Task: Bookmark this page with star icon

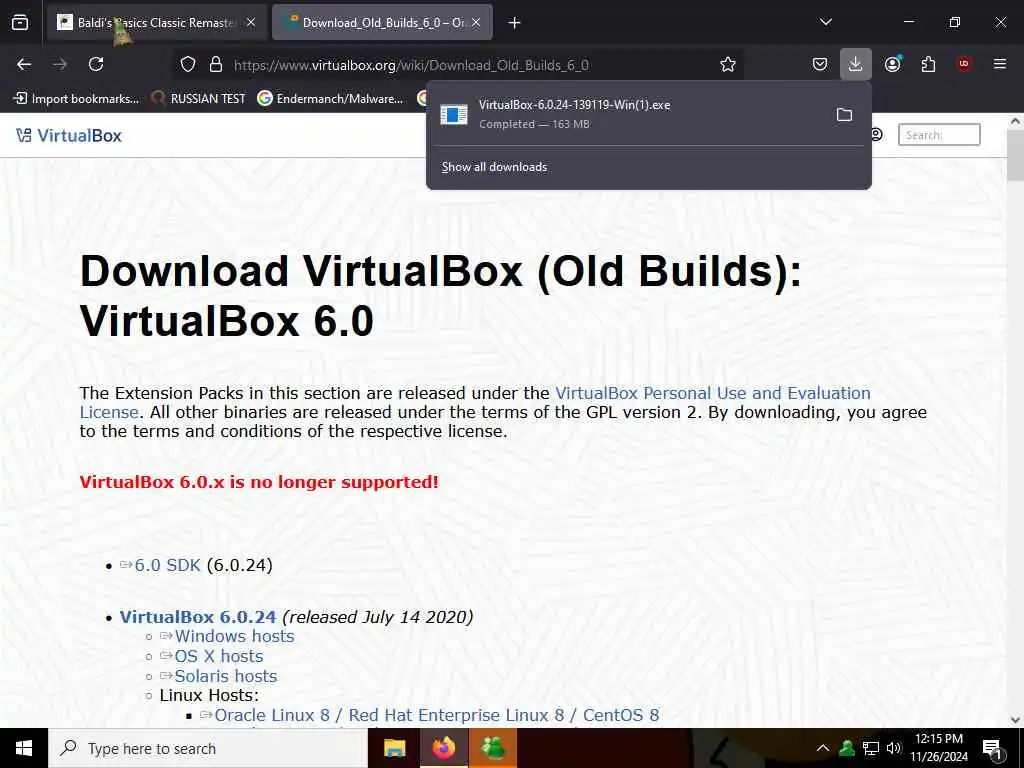Action: [x=728, y=65]
